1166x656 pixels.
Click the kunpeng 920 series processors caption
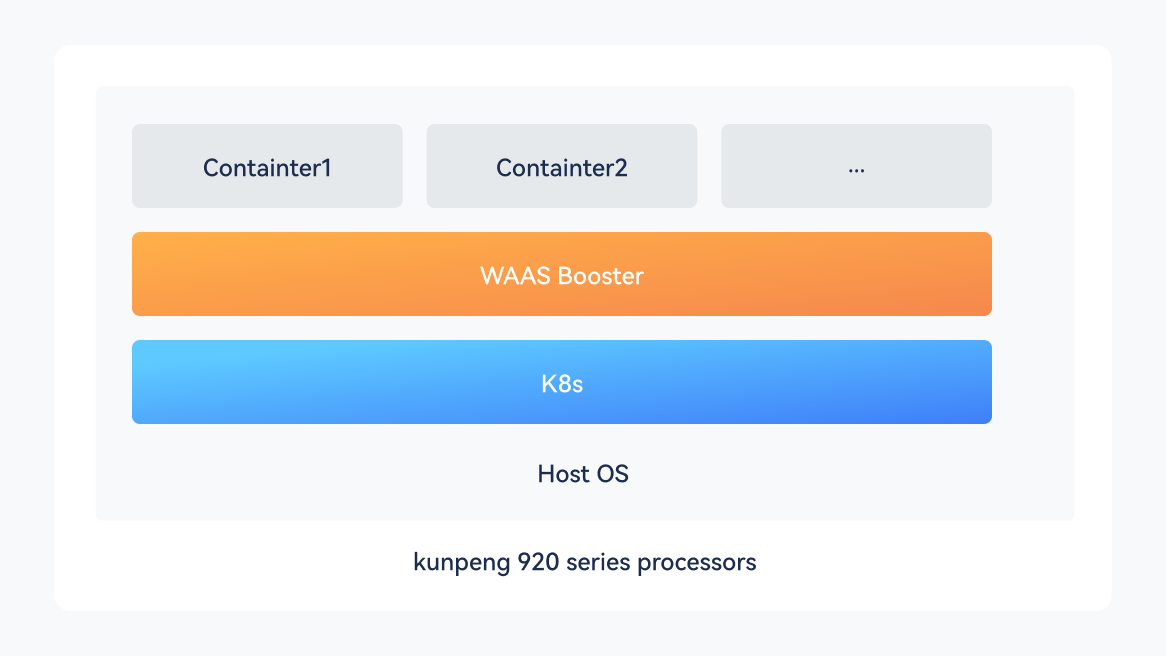pos(584,562)
